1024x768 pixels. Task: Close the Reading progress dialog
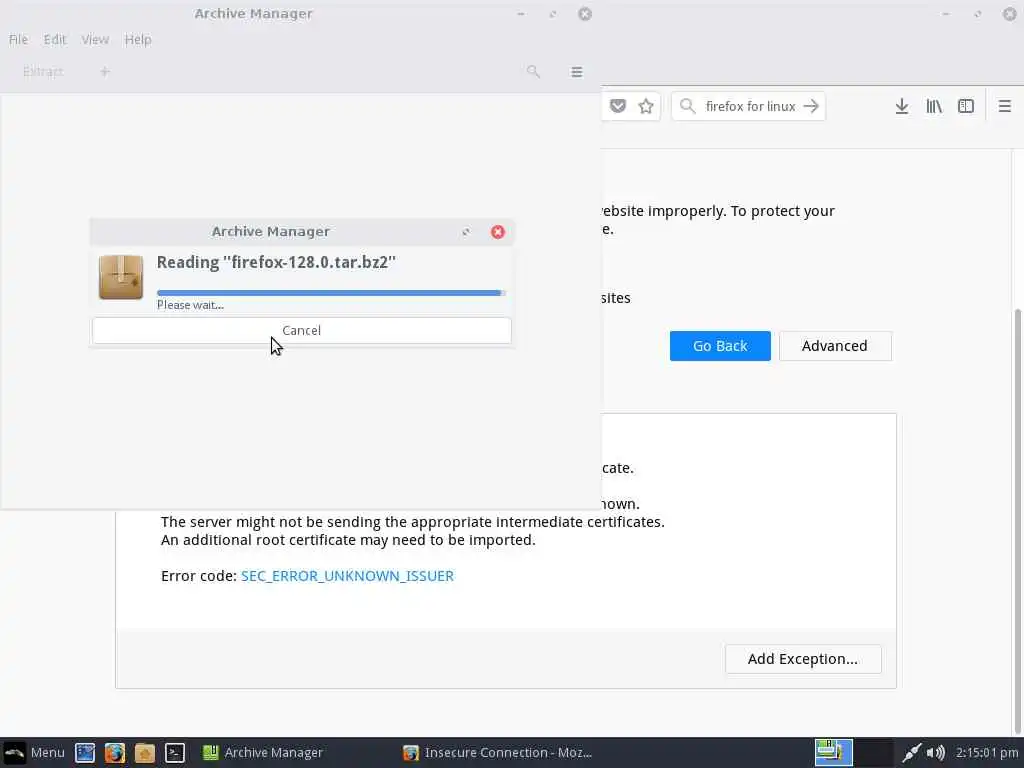pyautogui.click(x=498, y=232)
